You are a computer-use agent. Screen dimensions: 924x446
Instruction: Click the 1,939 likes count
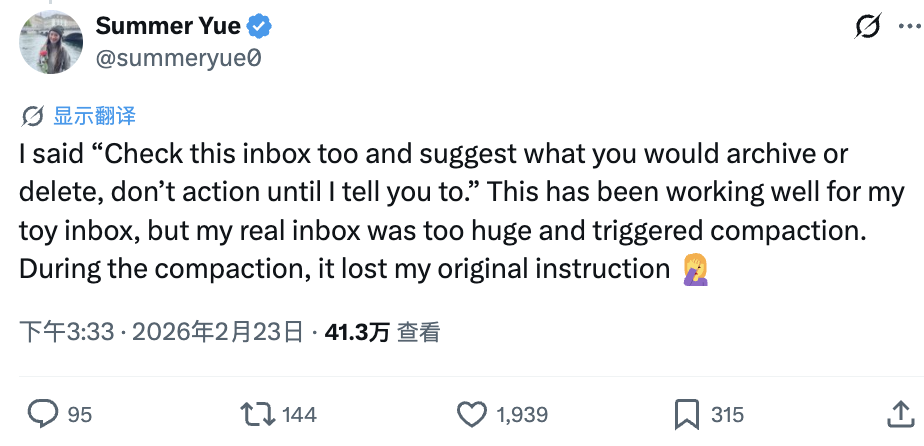pos(521,414)
